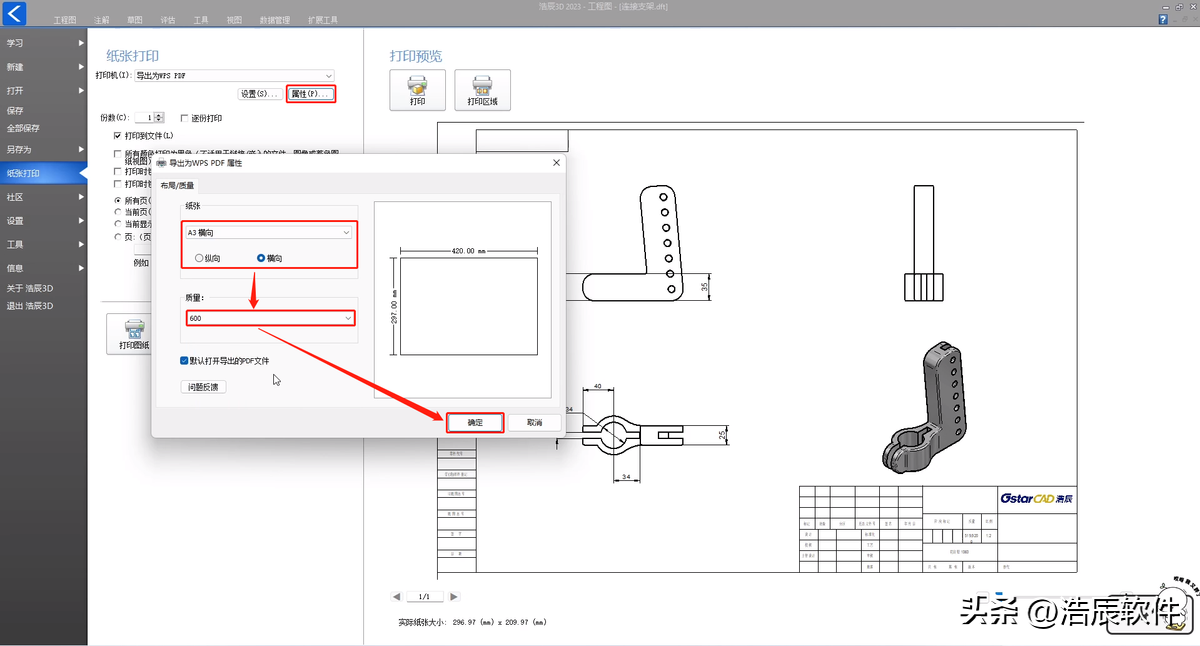Open 关于 浩辰3D from the sidebar
The width and height of the screenshot is (1200, 646).
[29, 288]
